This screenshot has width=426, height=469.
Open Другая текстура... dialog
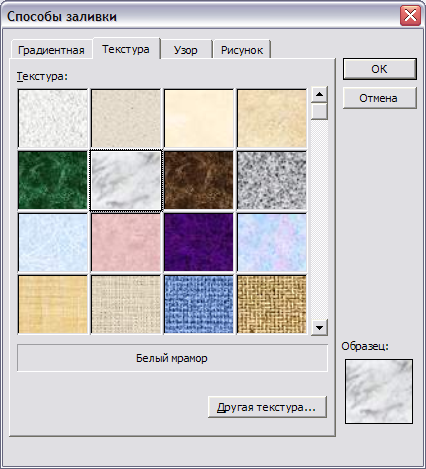(267, 407)
